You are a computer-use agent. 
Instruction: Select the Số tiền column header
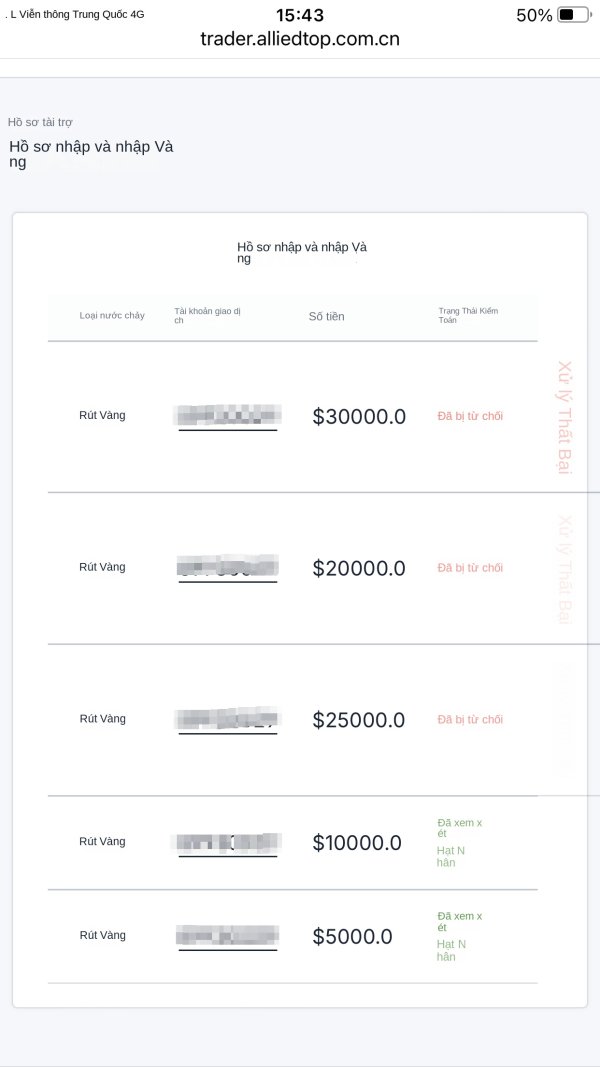tap(326, 317)
